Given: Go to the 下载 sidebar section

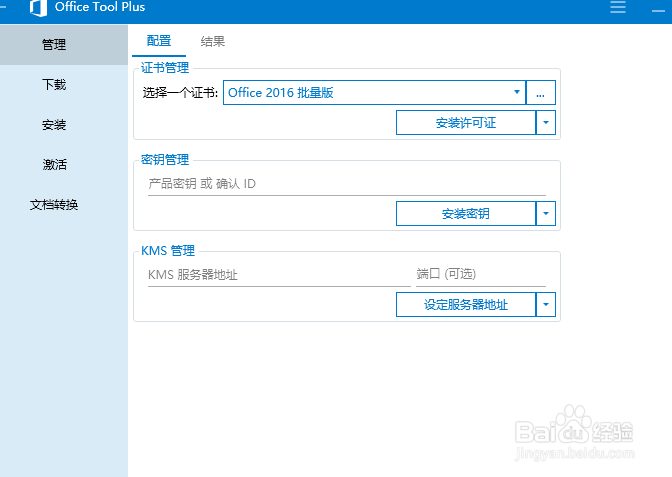Looking at the screenshot, I should pyautogui.click(x=64, y=84).
